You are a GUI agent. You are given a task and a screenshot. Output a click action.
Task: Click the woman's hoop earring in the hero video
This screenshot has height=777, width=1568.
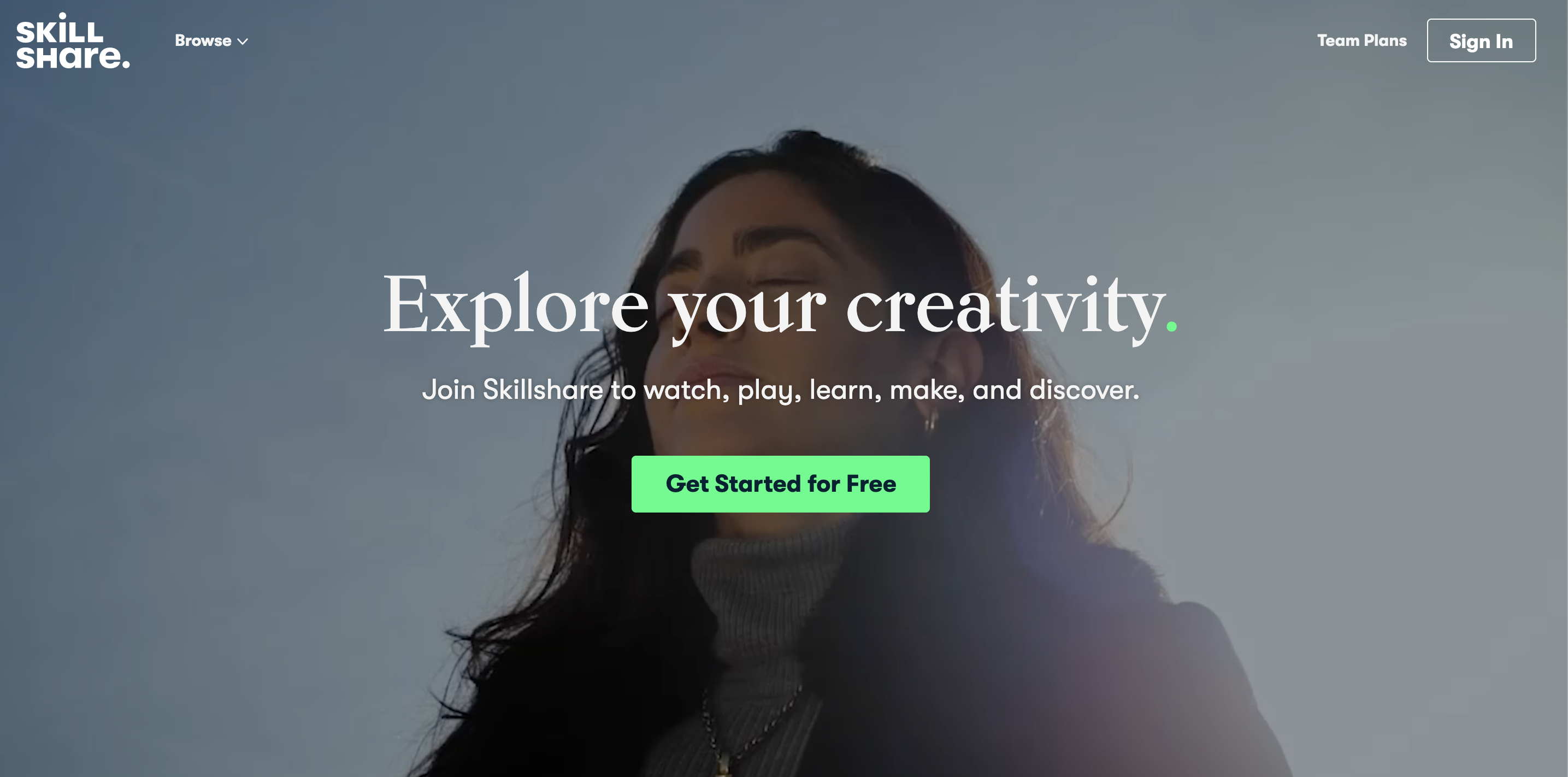click(x=932, y=420)
